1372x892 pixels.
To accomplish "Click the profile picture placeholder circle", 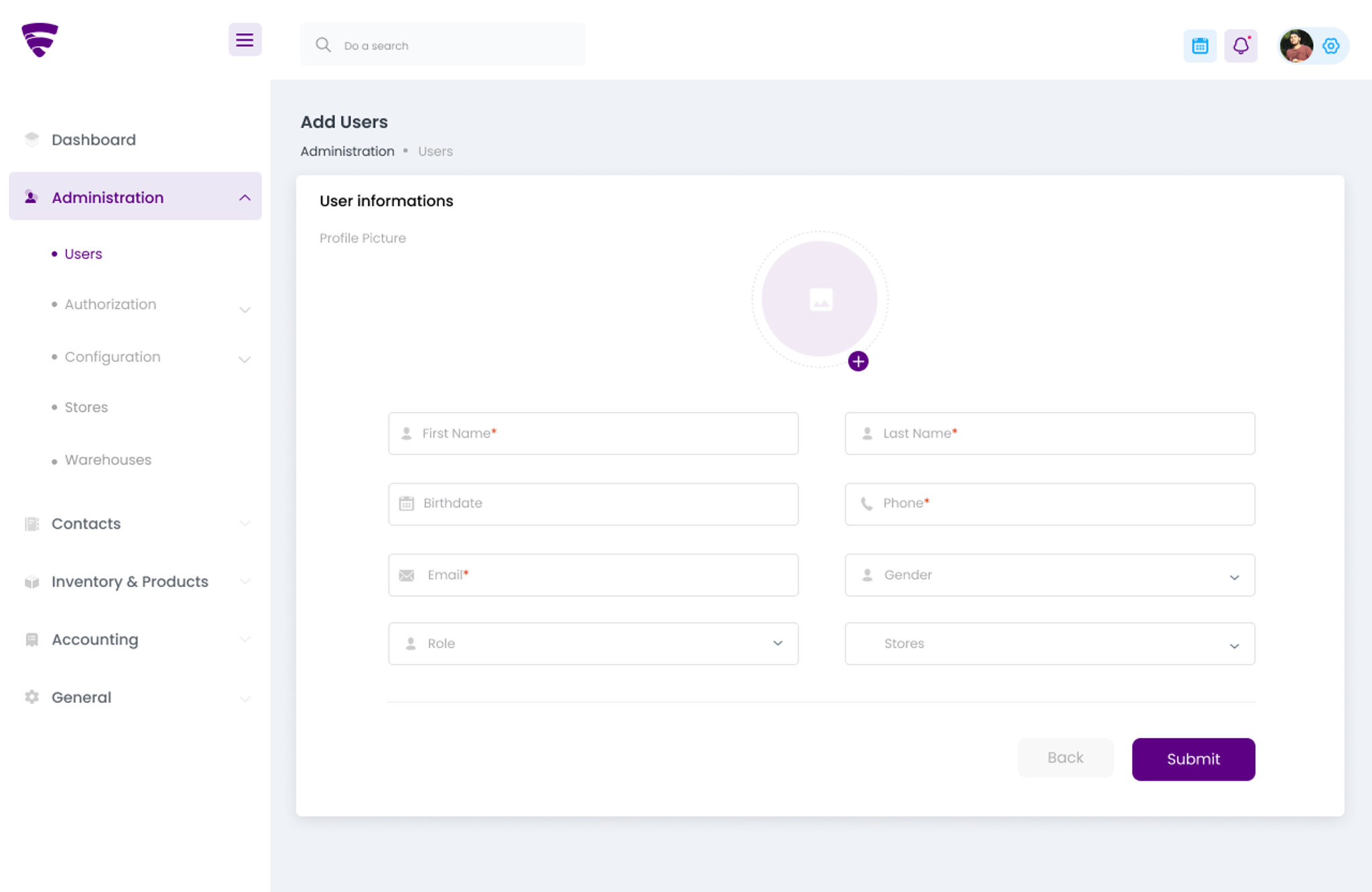I will click(x=819, y=299).
